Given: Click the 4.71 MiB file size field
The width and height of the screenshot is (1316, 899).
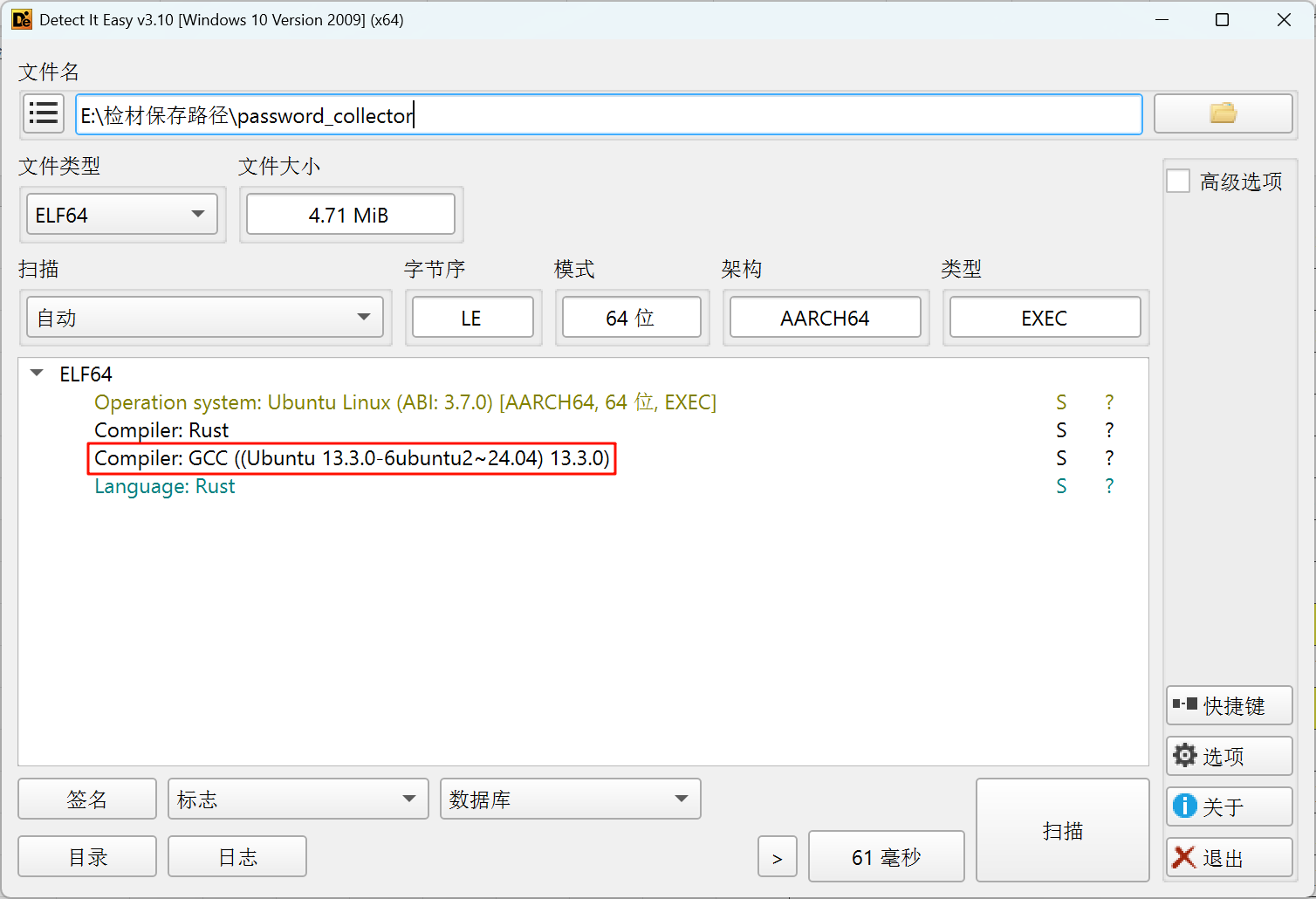Looking at the screenshot, I should click(351, 214).
